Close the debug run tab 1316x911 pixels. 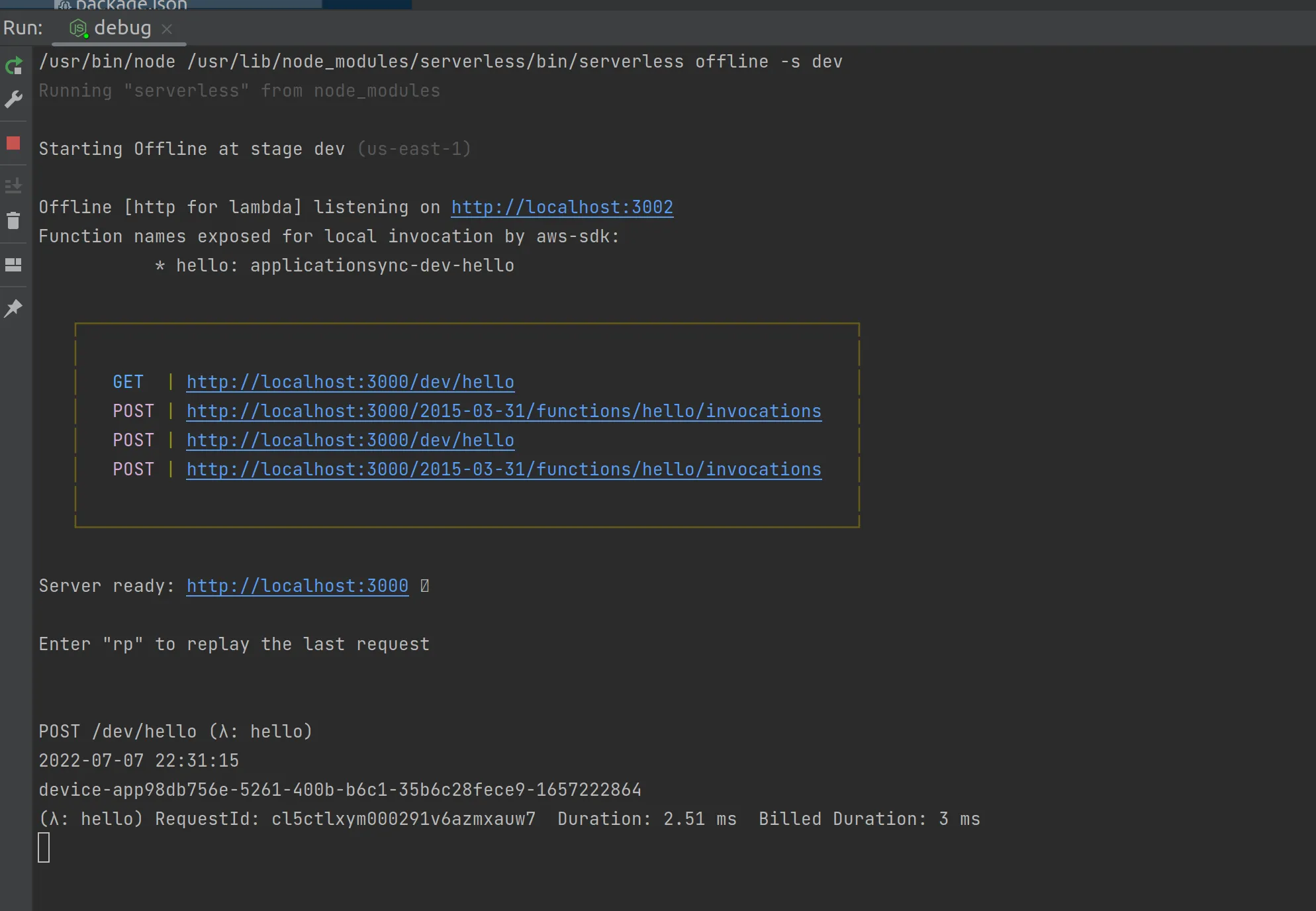167,28
